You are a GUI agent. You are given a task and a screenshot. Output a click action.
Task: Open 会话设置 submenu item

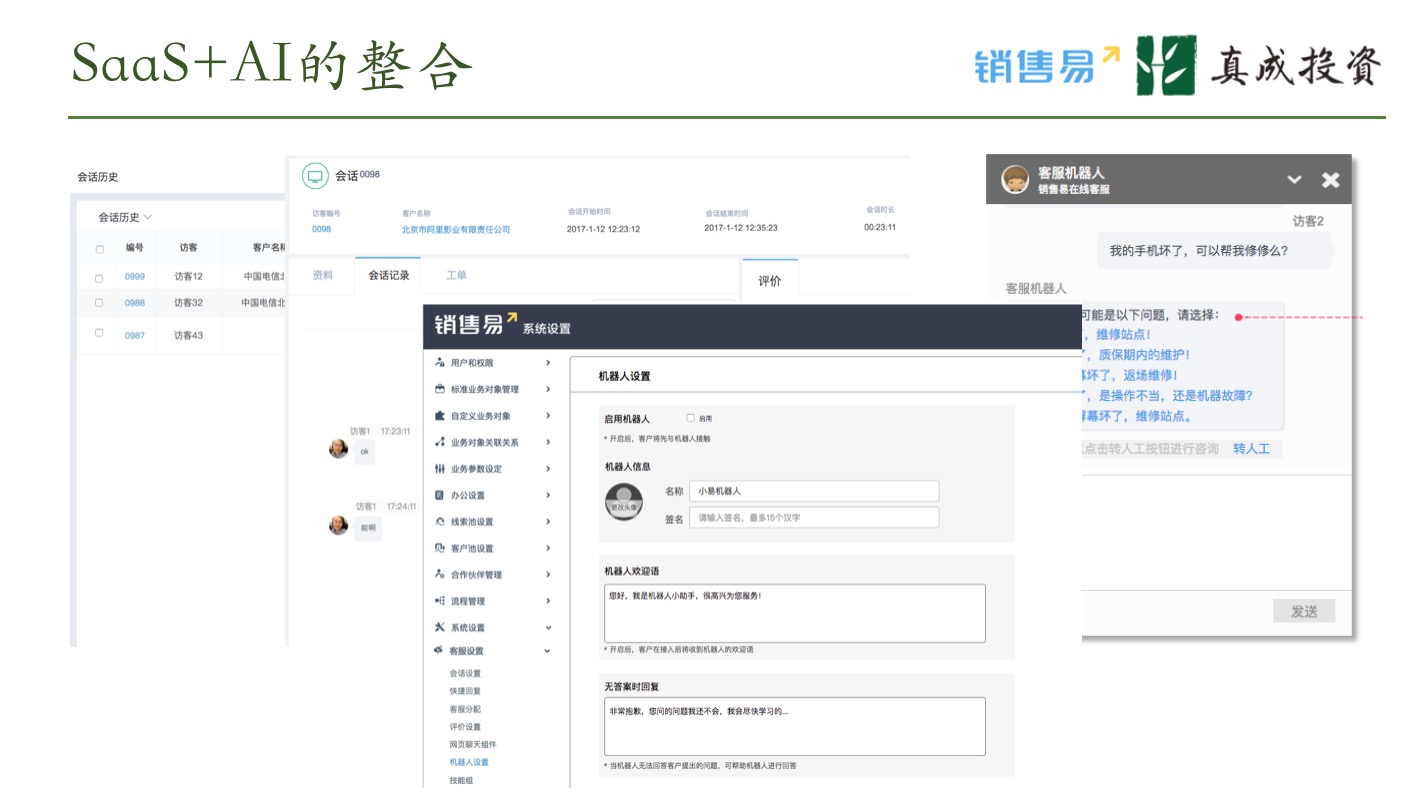click(x=465, y=673)
